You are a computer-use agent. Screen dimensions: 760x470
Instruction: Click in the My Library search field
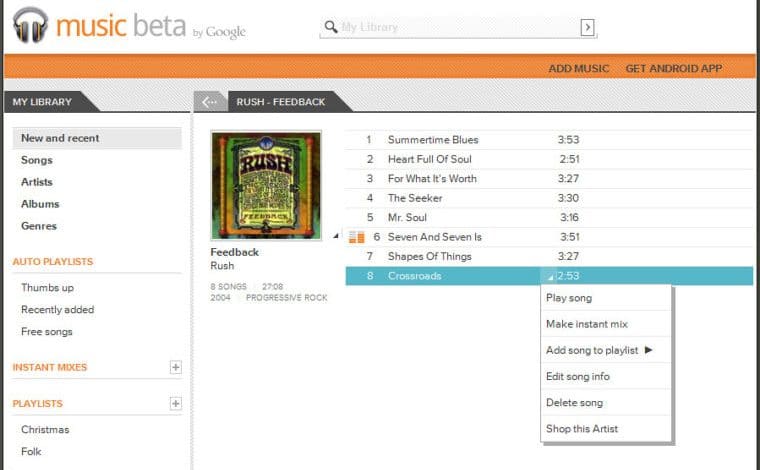click(458, 27)
